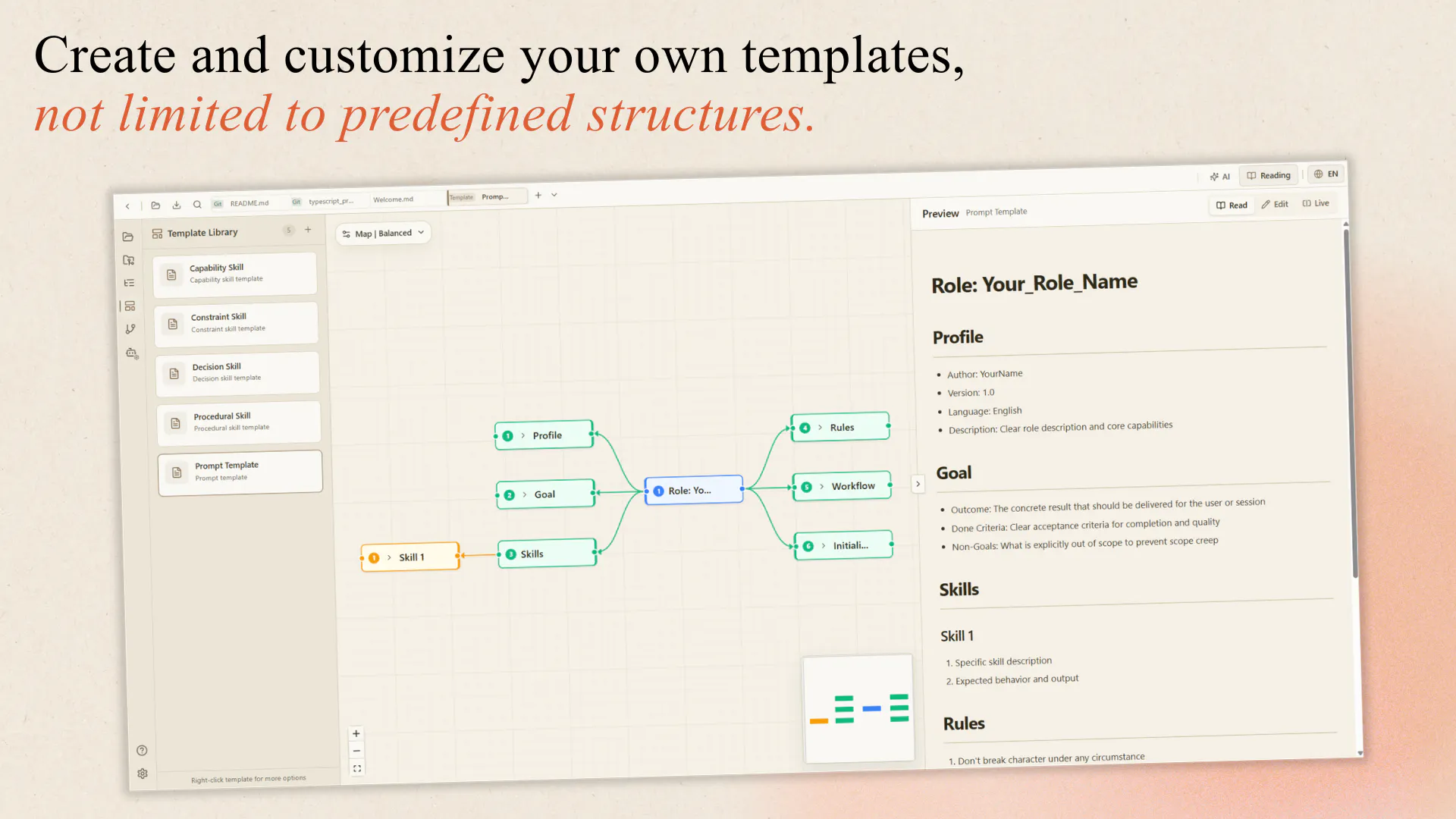The image size is (1456, 819).
Task: Expand the Workflow node chevron
Action: [x=822, y=486]
